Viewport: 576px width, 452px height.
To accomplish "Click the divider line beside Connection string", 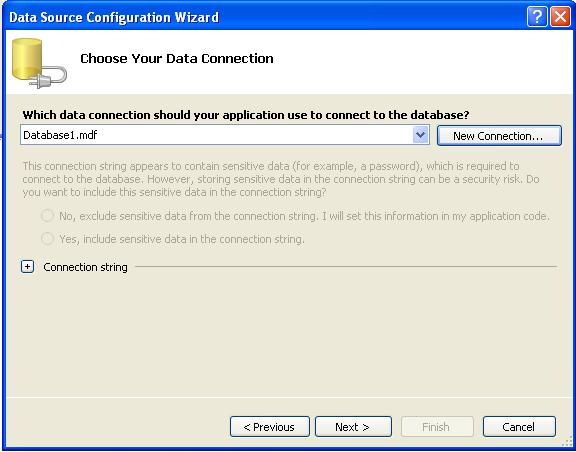I will click(346, 266).
